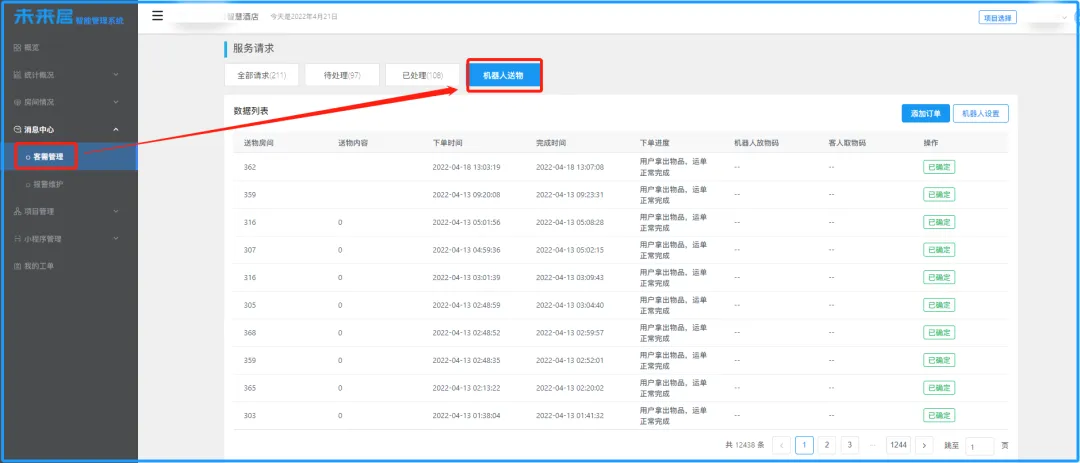Collapse the sidebar with the hamburger icon
The image size is (1080, 463).
click(x=158, y=16)
